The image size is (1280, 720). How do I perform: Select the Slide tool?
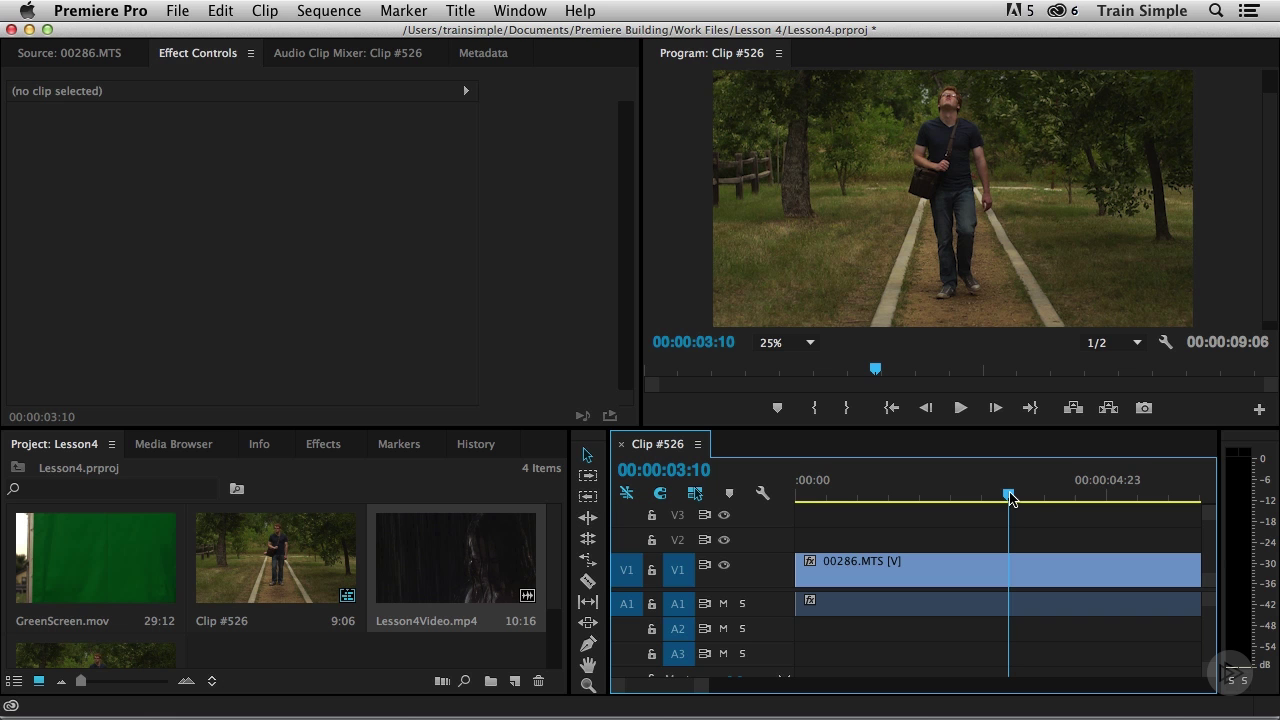pyautogui.click(x=588, y=623)
